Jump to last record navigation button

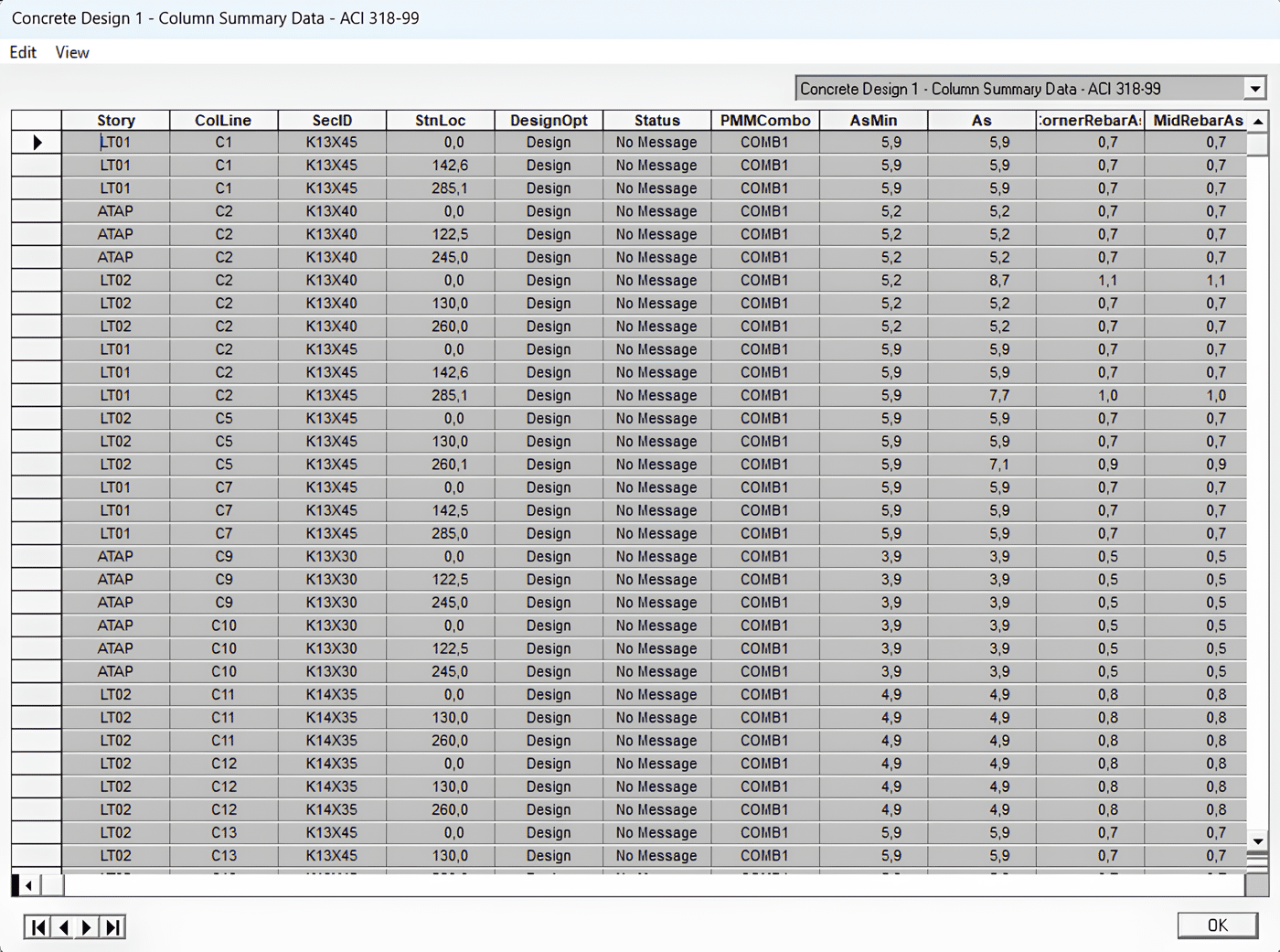[112, 927]
